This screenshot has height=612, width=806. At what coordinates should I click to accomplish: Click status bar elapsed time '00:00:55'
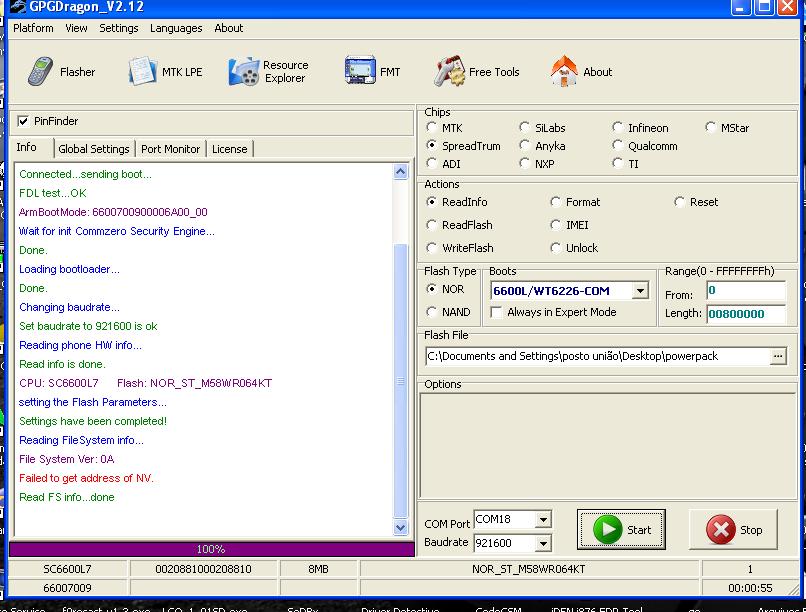coord(750,588)
